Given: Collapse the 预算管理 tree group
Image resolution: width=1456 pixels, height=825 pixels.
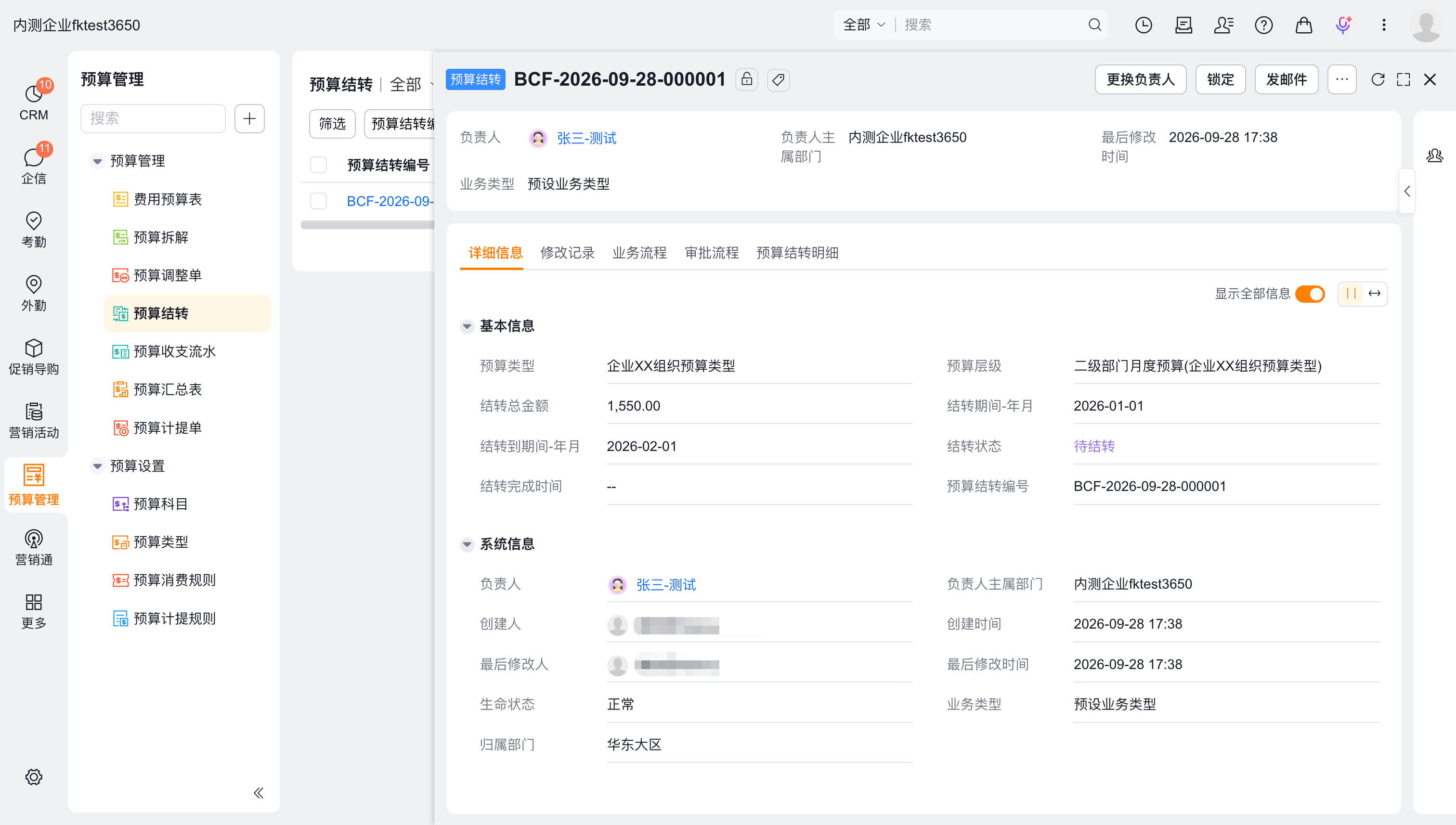Looking at the screenshot, I should (97, 161).
